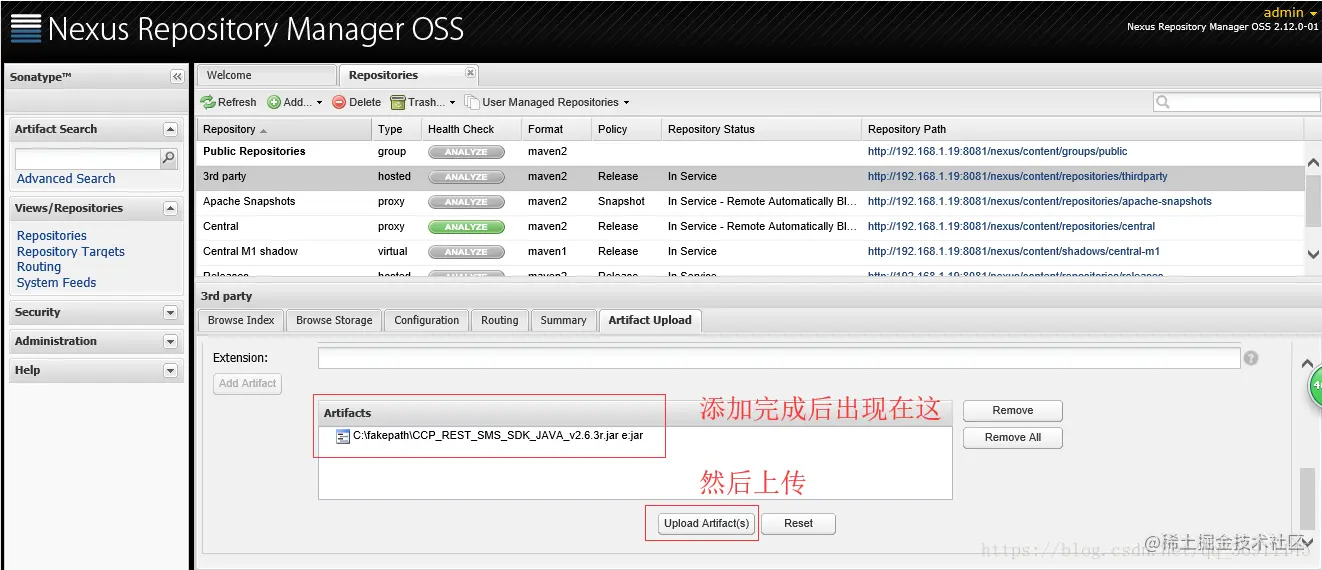Screen dimensions: 1322x570
Task: Expand the Administration panel
Action: pyautogui.click(x=170, y=341)
